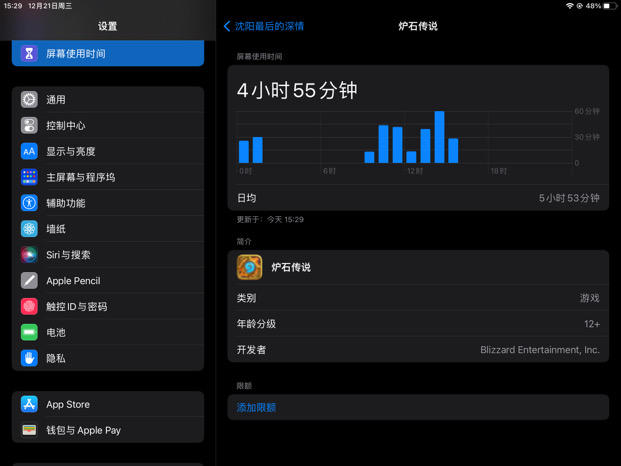
Task: Click the 类别 category row
Action: 418,298
